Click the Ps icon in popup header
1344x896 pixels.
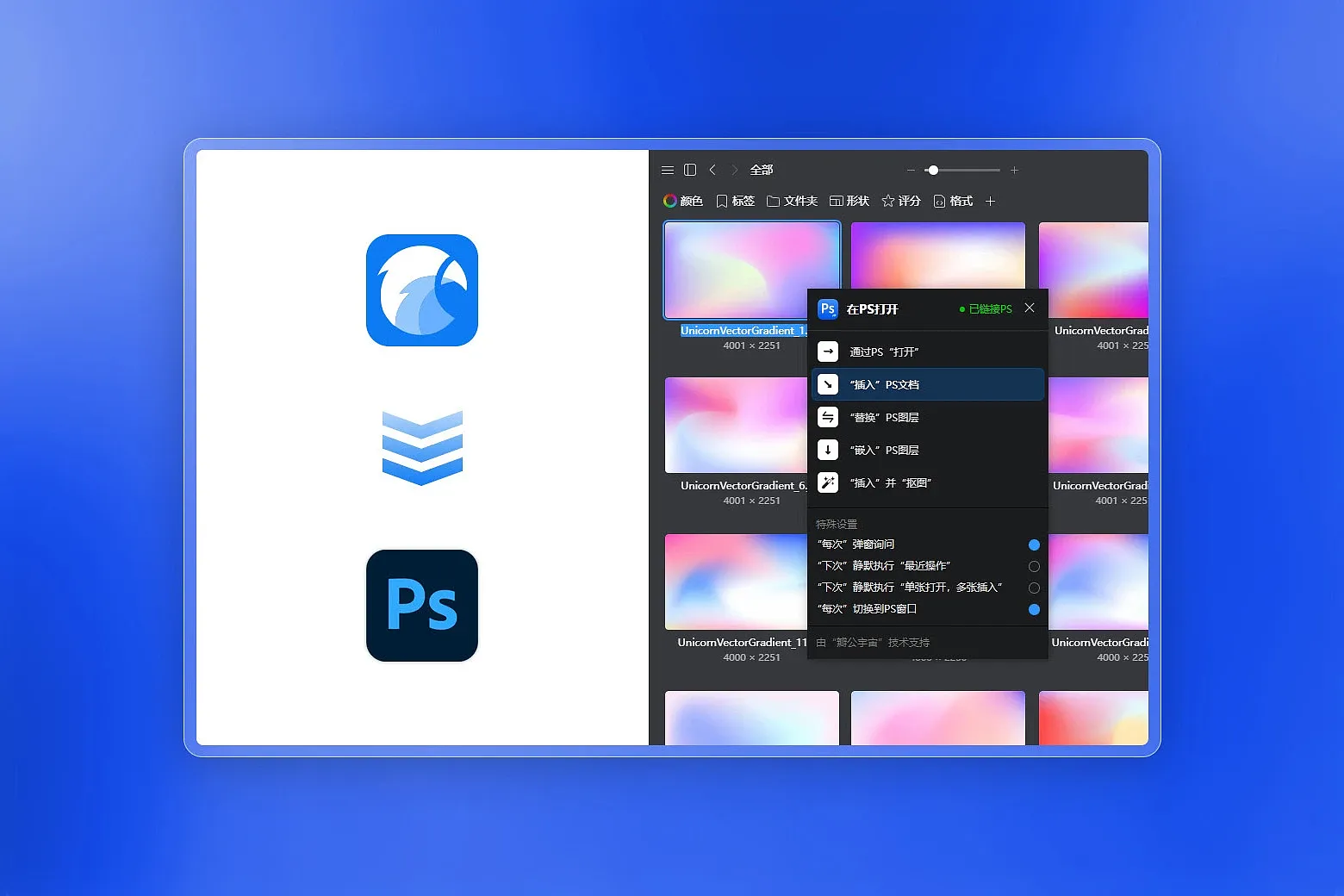click(828, 308)
